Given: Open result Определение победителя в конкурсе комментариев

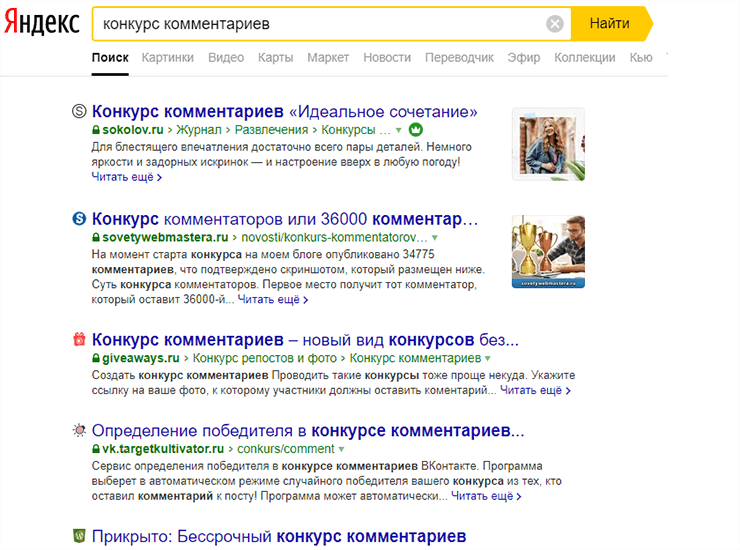Looking at the screenshot, I should (x=308, y=431).
